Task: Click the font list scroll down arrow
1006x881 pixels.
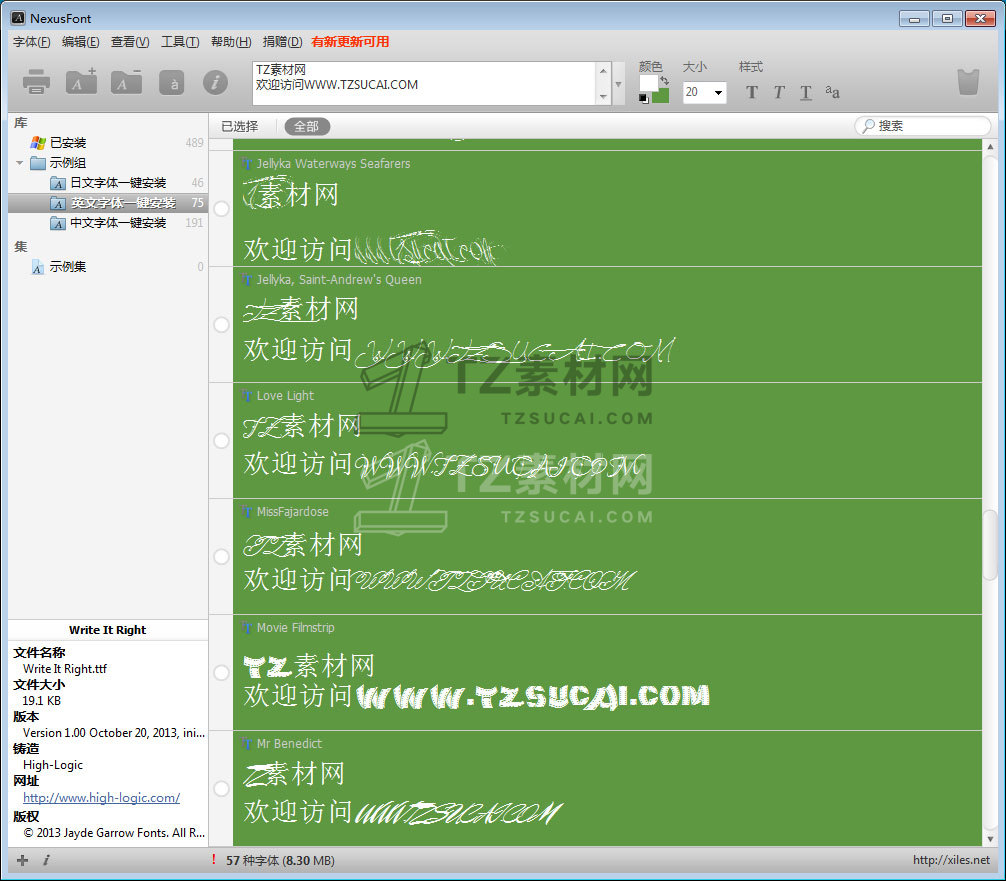Action: click(990, 839)
